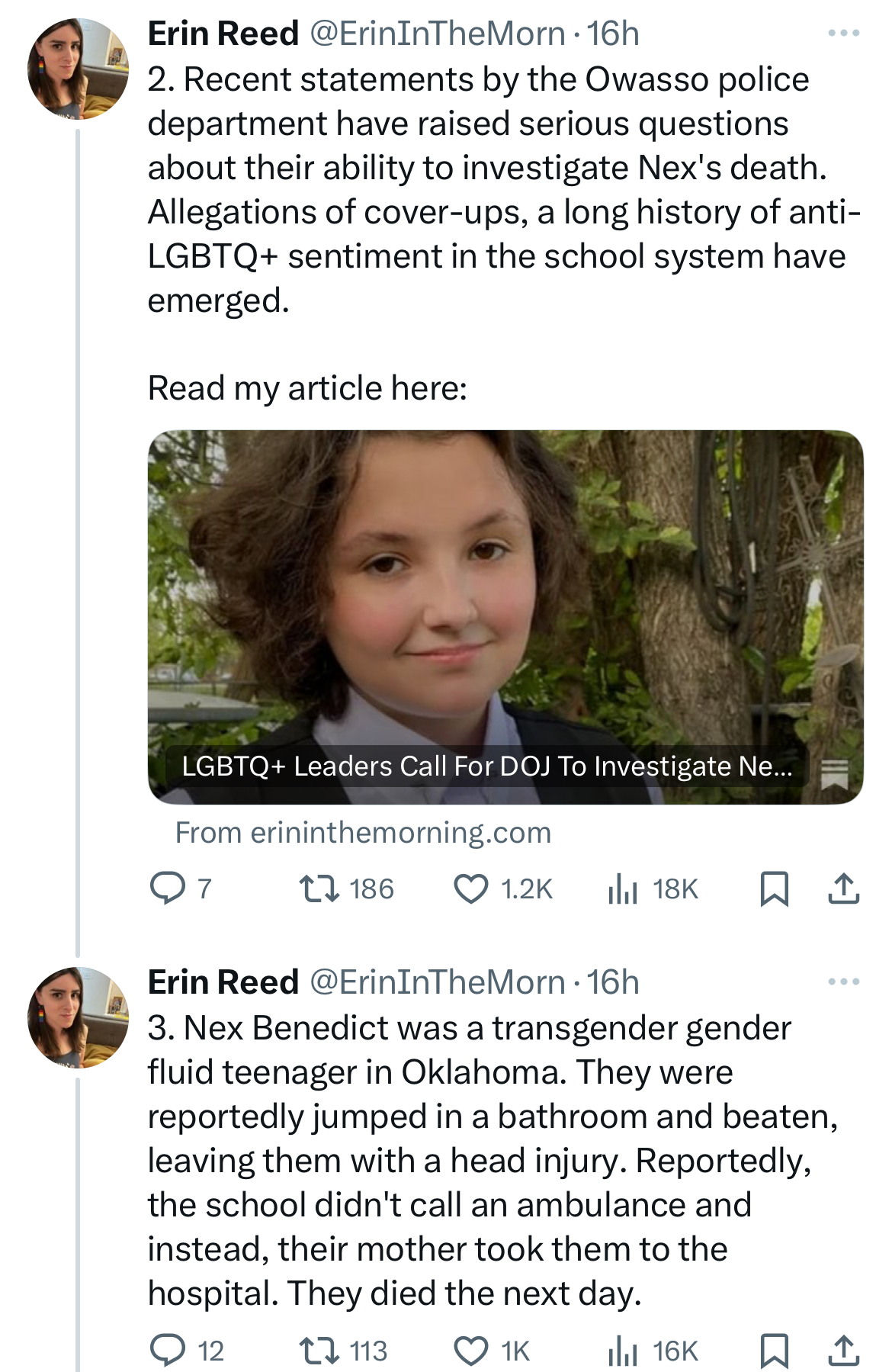Open Erin Reed's profile from the lower avatar
Screen dimensions: 892x1372
click(x=78, y=1017)
